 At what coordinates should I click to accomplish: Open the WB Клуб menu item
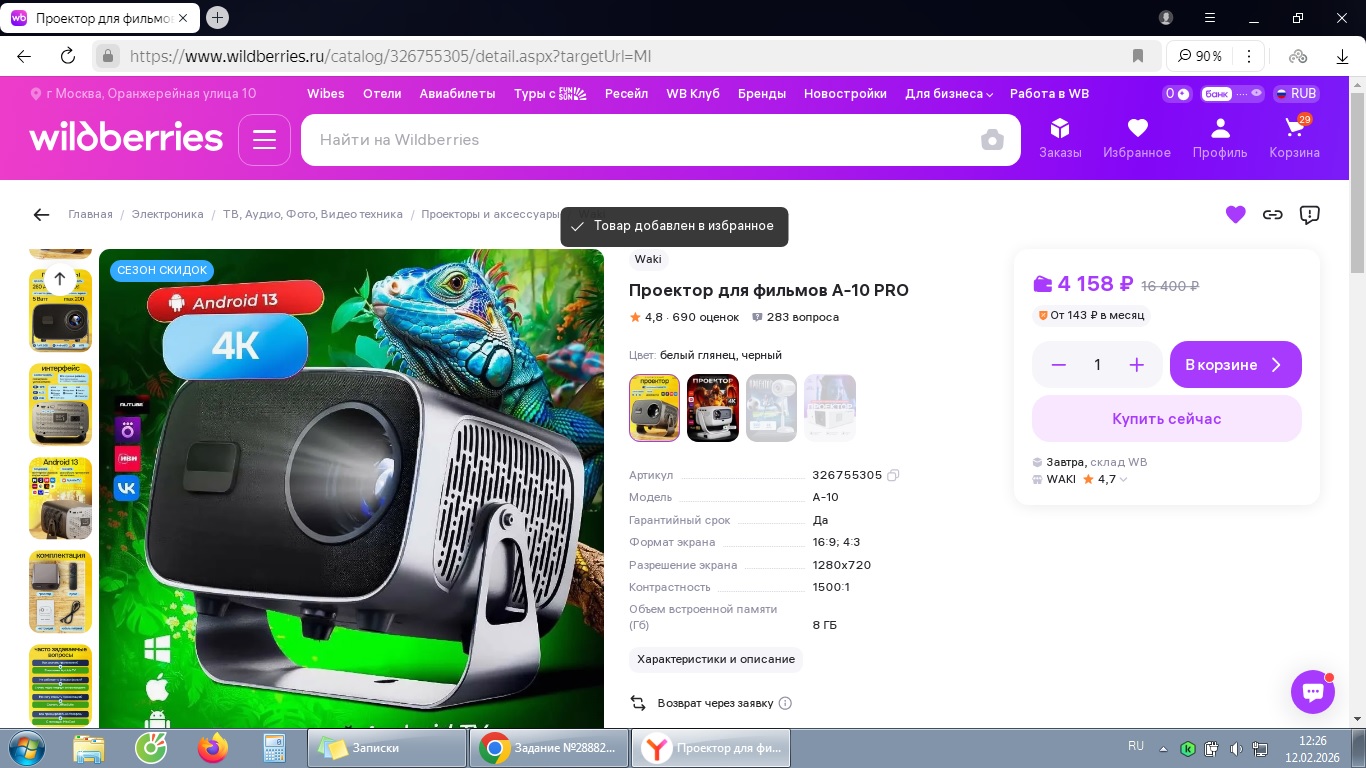pyautogui.click(x=693, y=94)
